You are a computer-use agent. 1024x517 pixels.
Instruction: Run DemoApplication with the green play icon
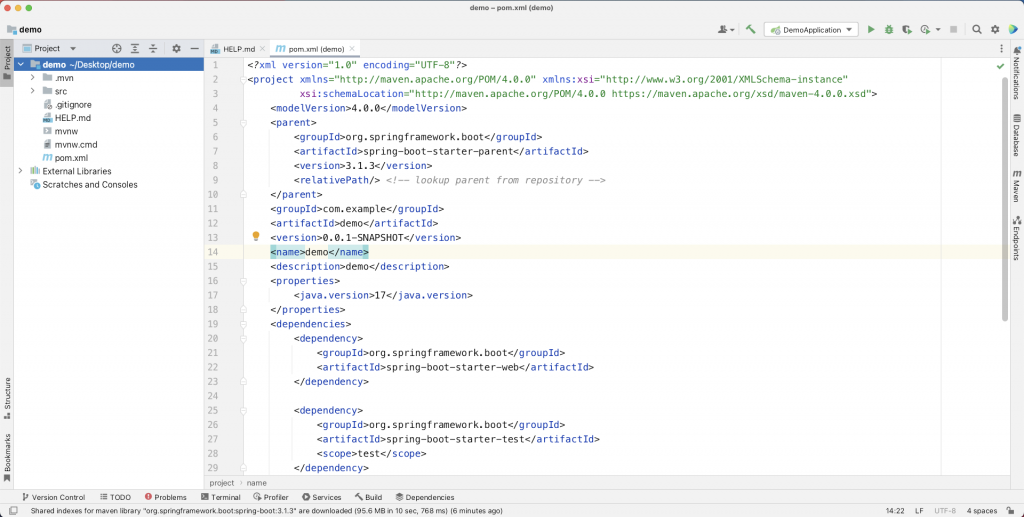coord(871,29)
